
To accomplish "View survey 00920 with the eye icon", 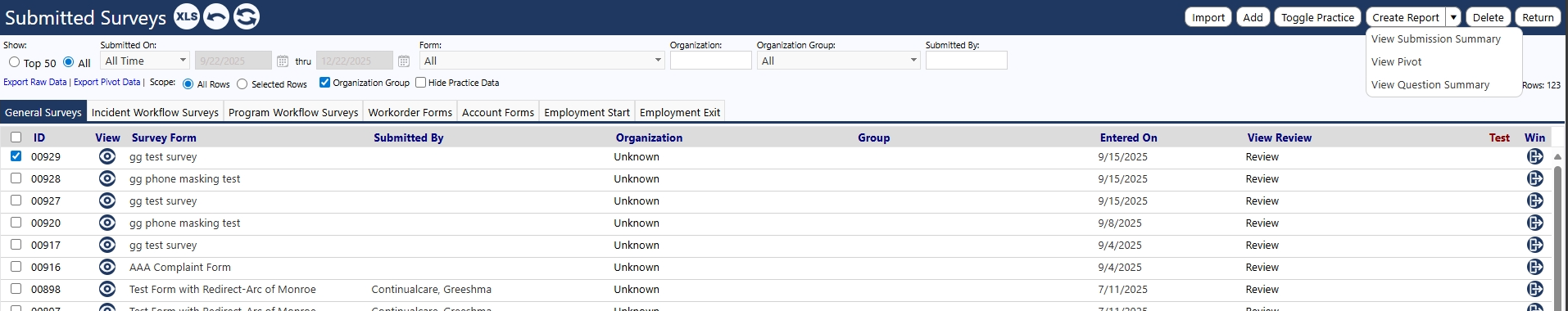I will click(x=107, y=223).
